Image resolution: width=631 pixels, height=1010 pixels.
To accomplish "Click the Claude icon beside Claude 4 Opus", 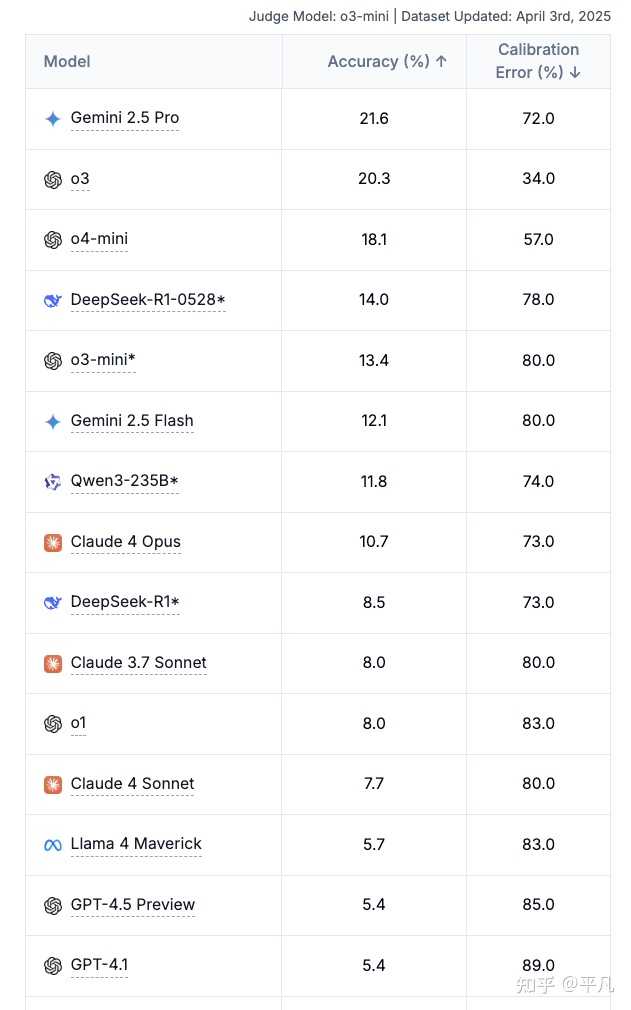I will pyautogui.click(x=53, y=543).
